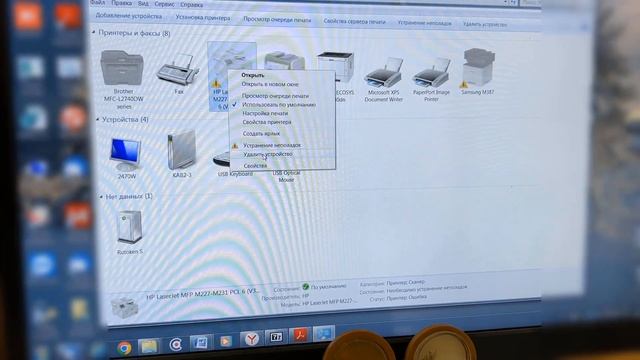Select the Rutoken S device icon
640x360 pixels.
click(x=130, y=227)
